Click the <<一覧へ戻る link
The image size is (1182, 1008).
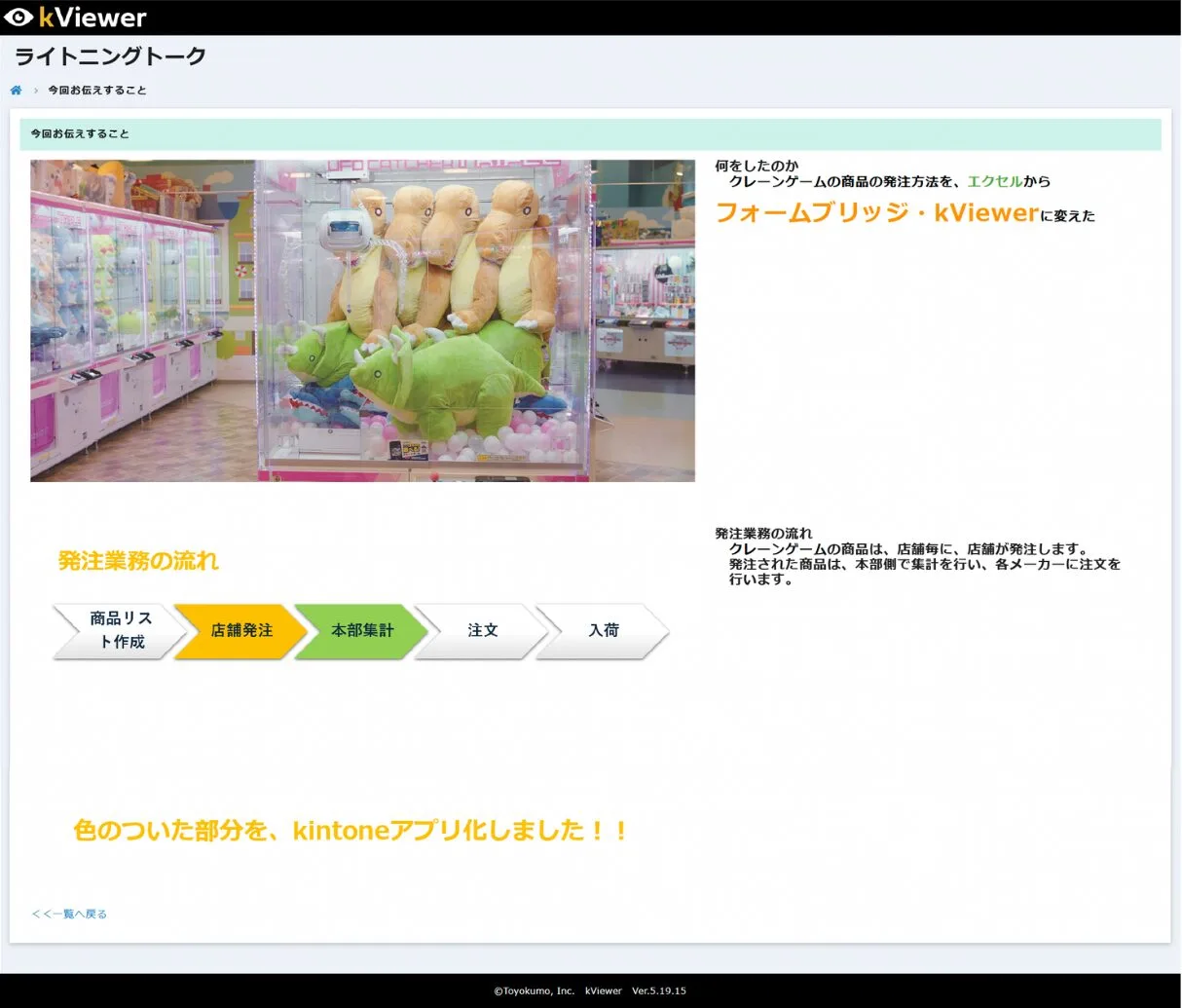(x=68, y=913)
